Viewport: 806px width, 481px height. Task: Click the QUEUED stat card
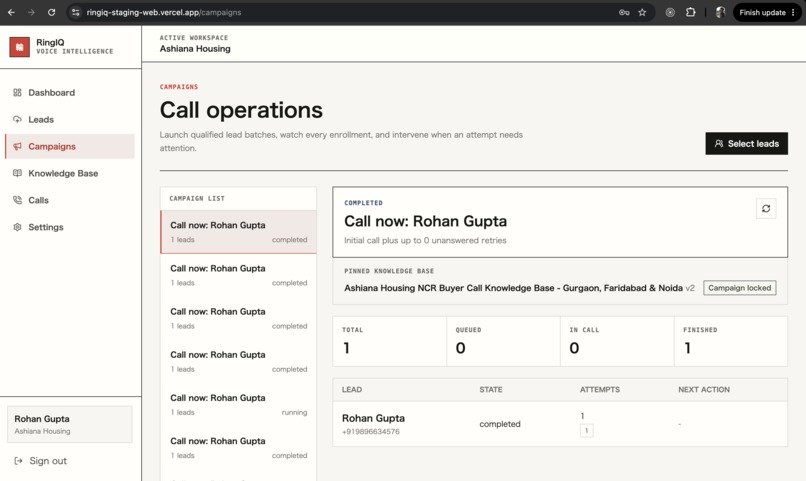tap(503, 341)
